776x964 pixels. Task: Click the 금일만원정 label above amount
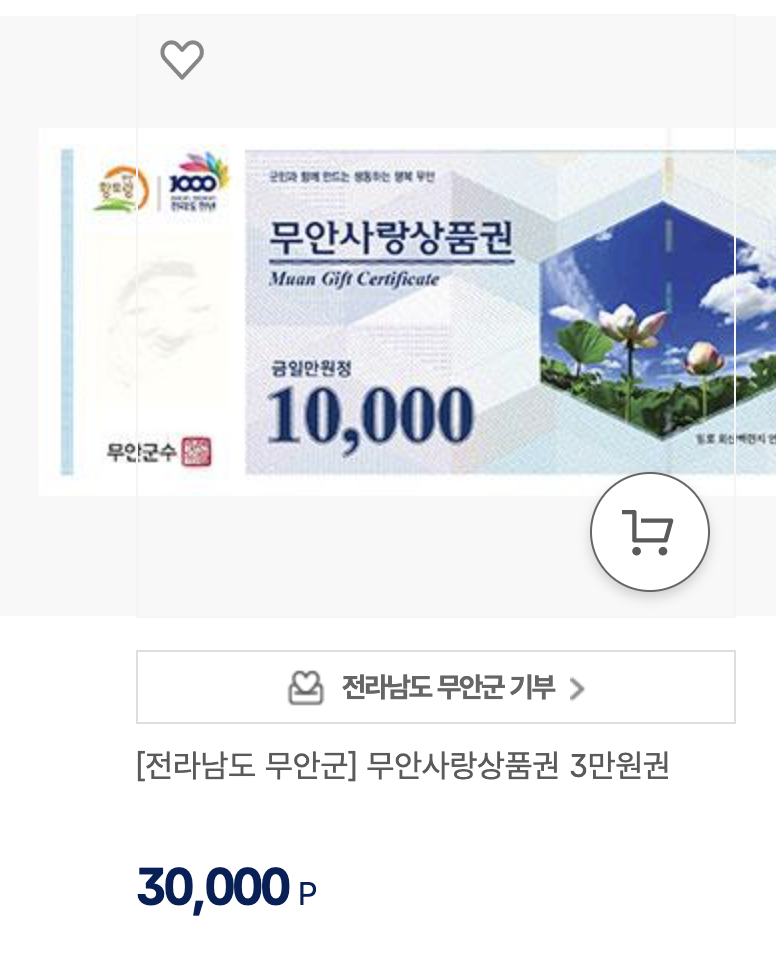(311, 368)
